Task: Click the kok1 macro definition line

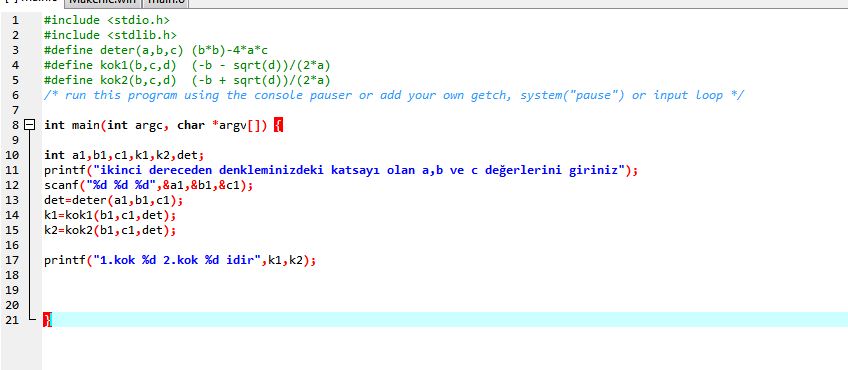Action: coord(187,65)
